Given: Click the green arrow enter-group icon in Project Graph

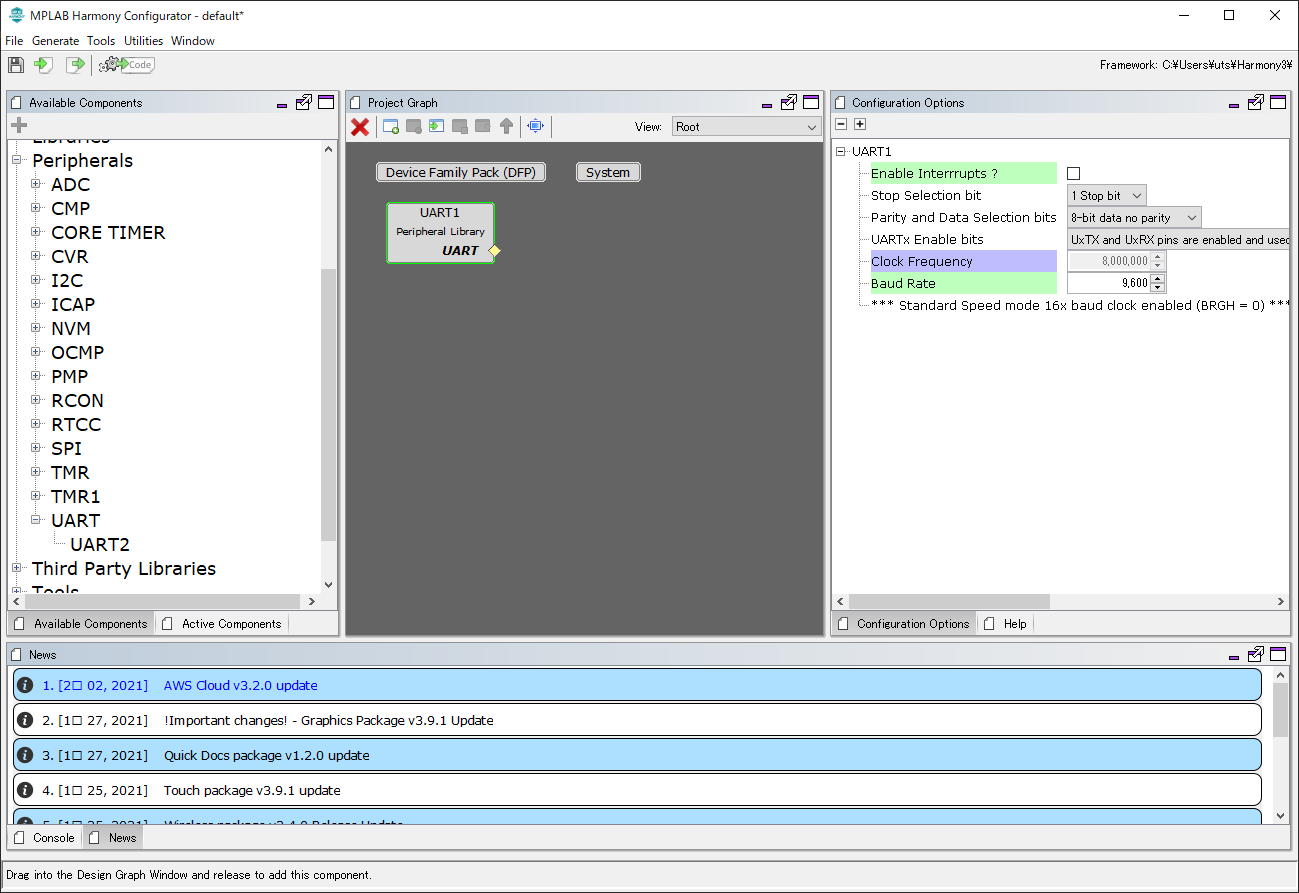Looking at the screenshot, I should pos(436,126).
